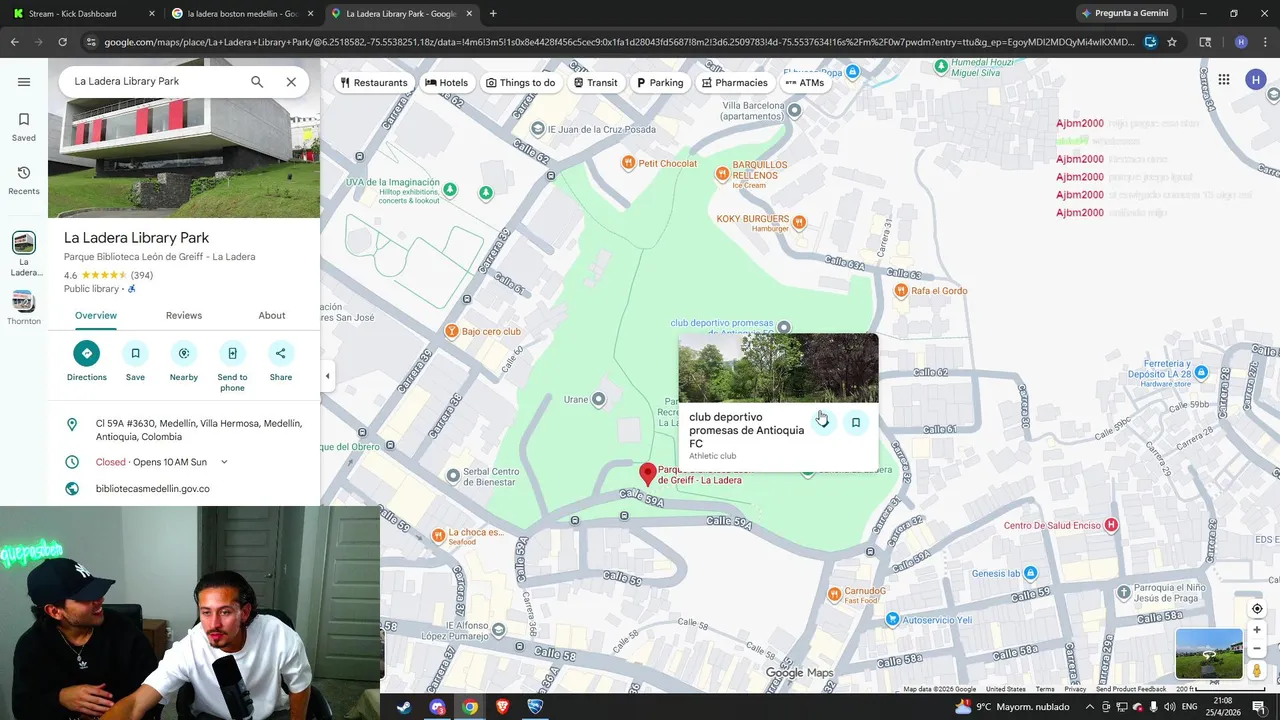Filter by Transit chip

(595, 83)
